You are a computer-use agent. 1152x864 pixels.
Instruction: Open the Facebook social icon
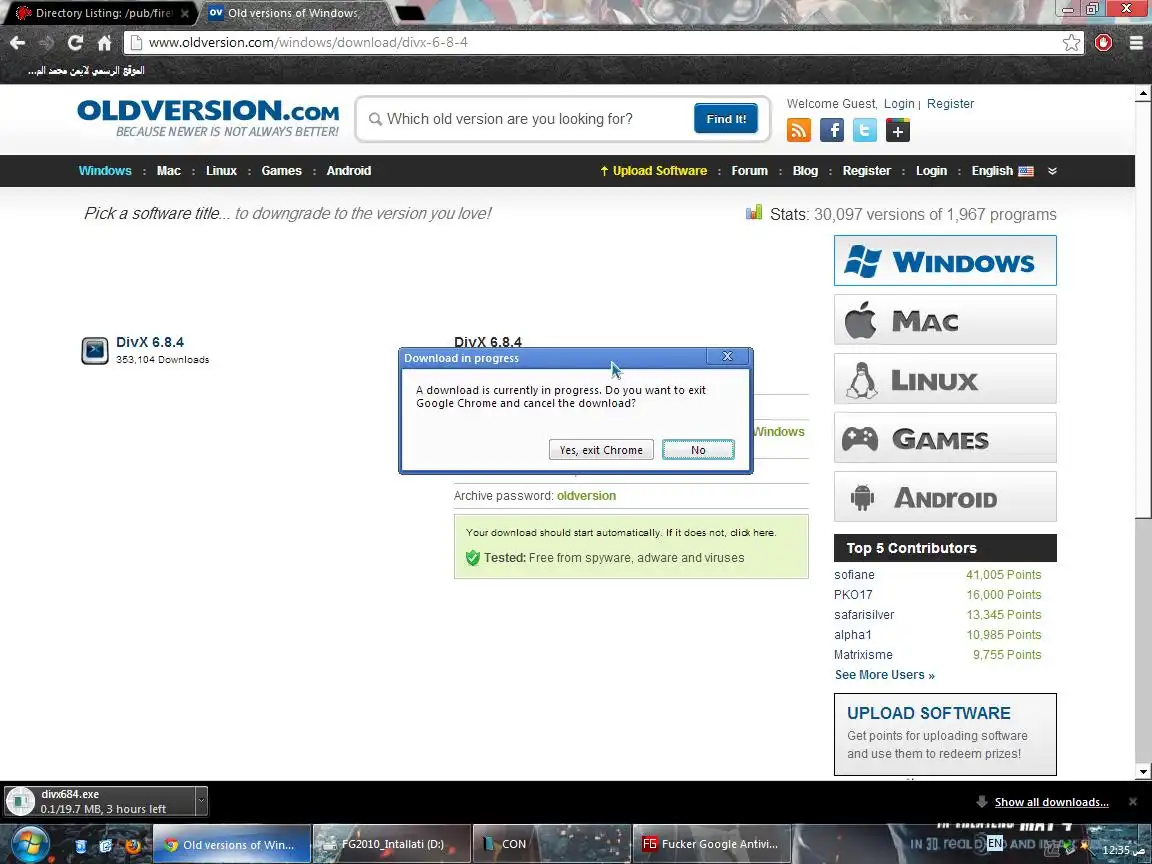pyautogui.click(x=832, y=130)
